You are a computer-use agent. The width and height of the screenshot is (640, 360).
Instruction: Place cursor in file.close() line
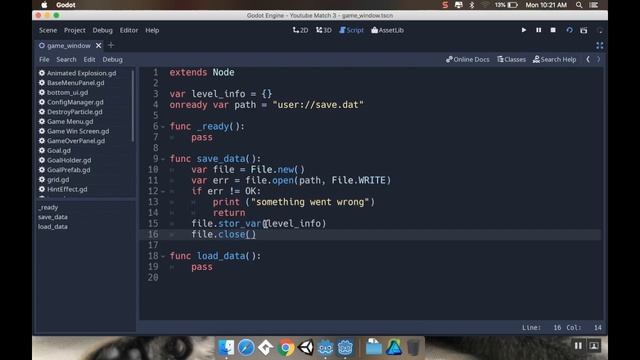(x=224, y=234)
